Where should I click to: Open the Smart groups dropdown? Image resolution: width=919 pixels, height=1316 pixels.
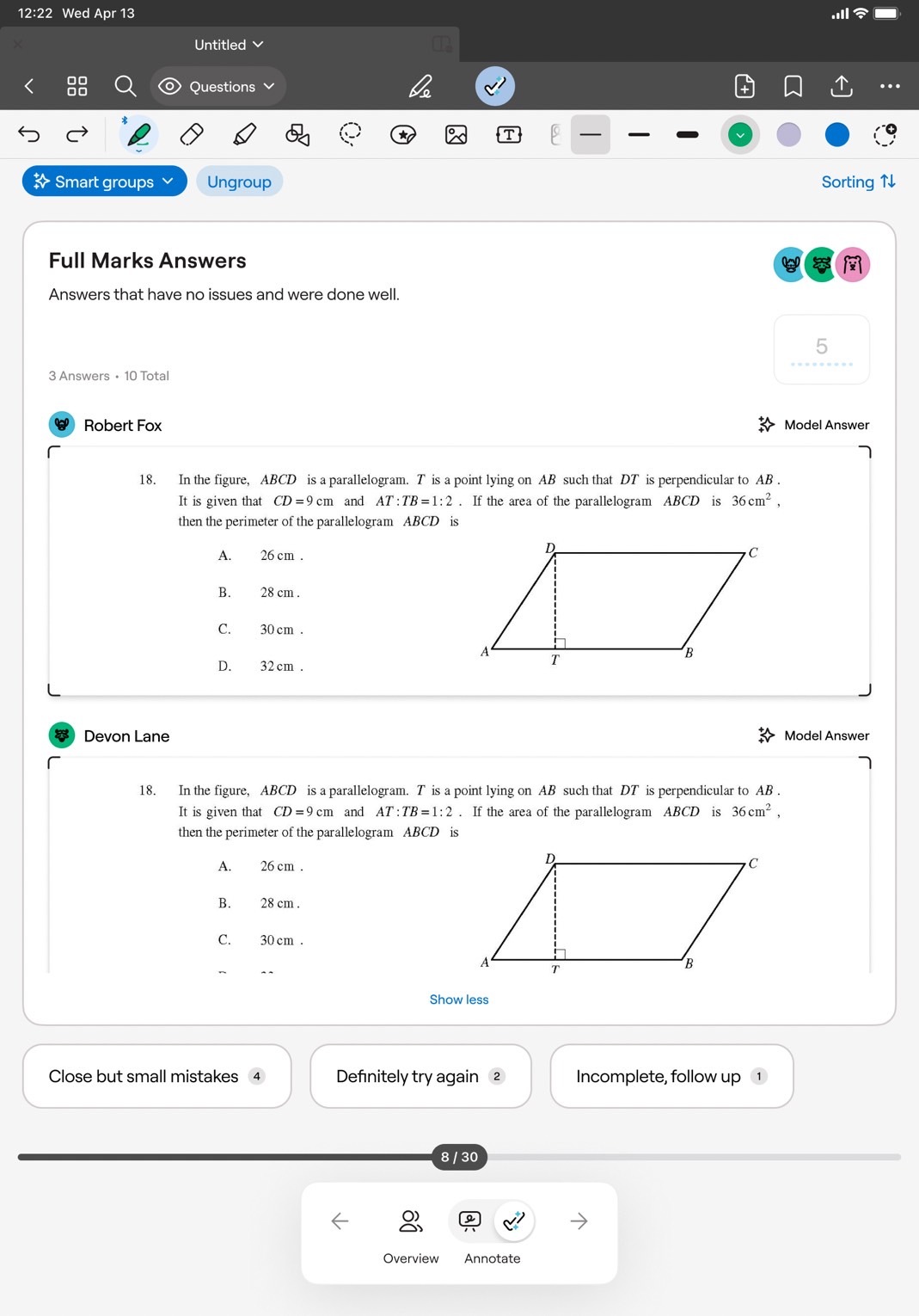(104, 181)
